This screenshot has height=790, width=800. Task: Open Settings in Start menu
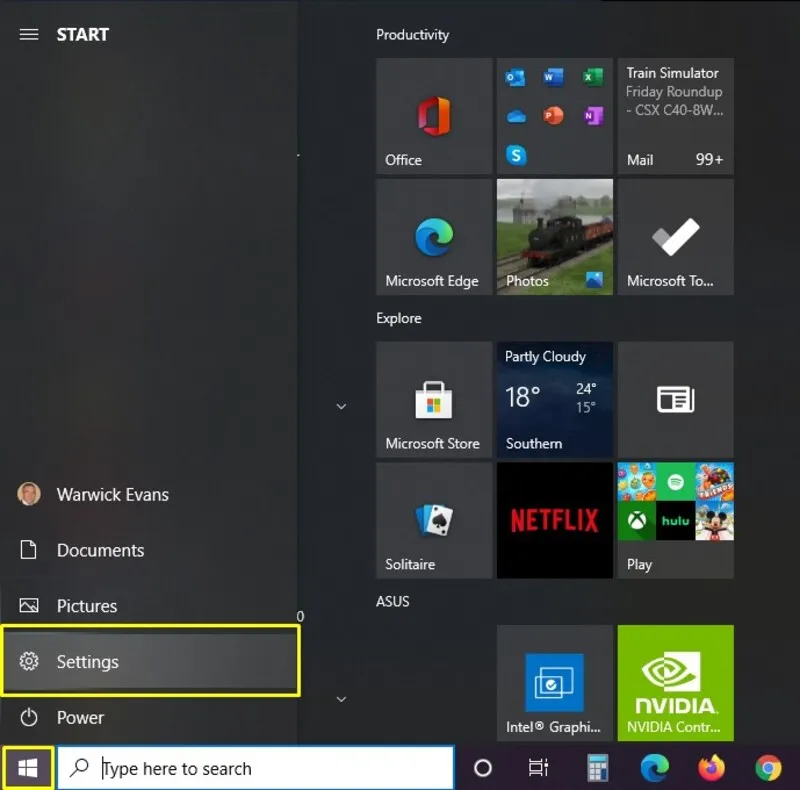point(151,661)
